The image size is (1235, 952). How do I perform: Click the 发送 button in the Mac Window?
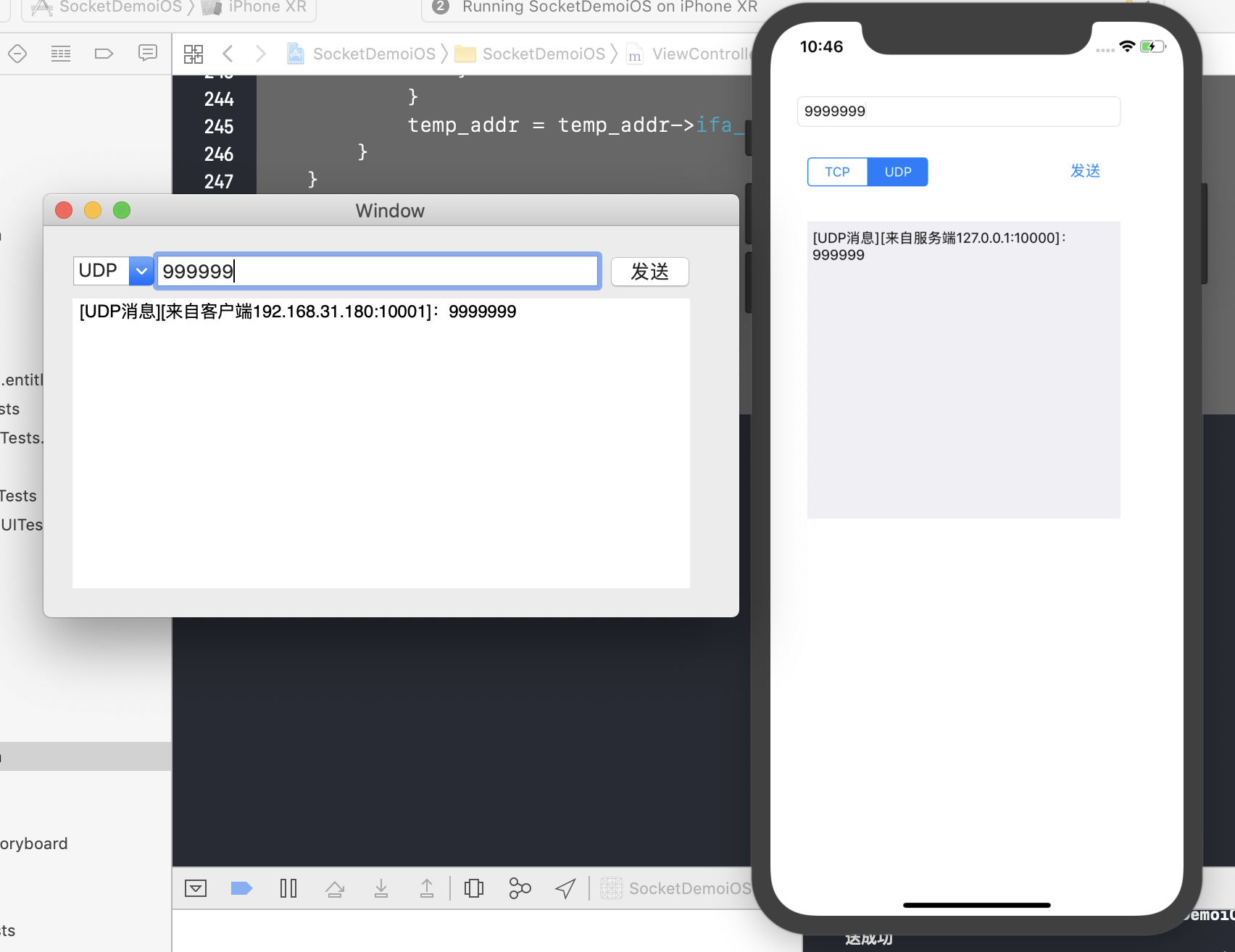(649, 272)
